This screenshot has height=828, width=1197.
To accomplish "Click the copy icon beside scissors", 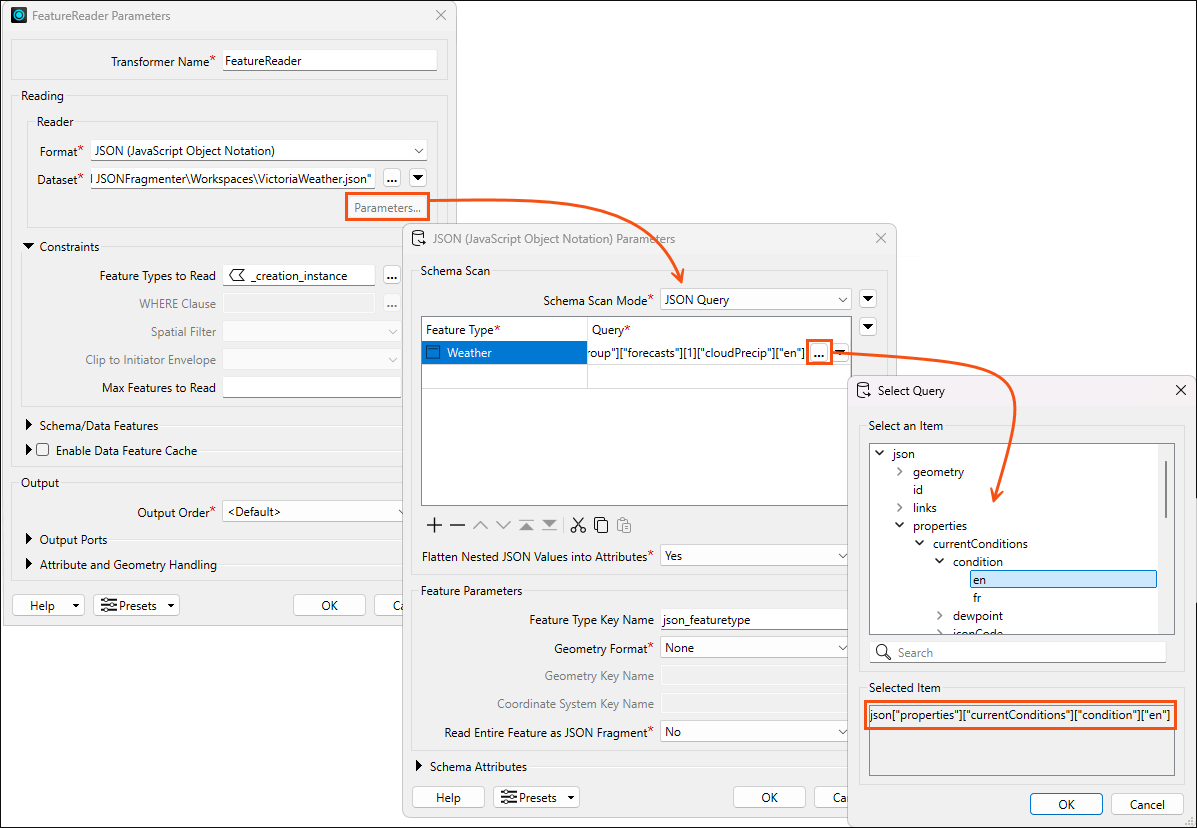I will (x=601, y=525).
